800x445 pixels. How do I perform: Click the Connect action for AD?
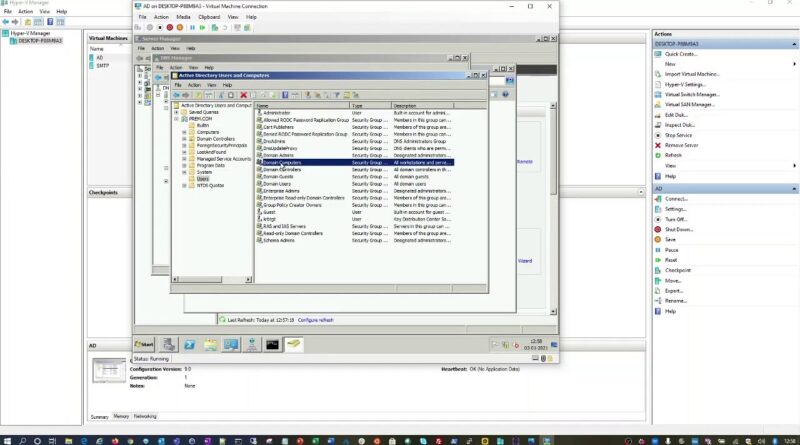[676, 199]
